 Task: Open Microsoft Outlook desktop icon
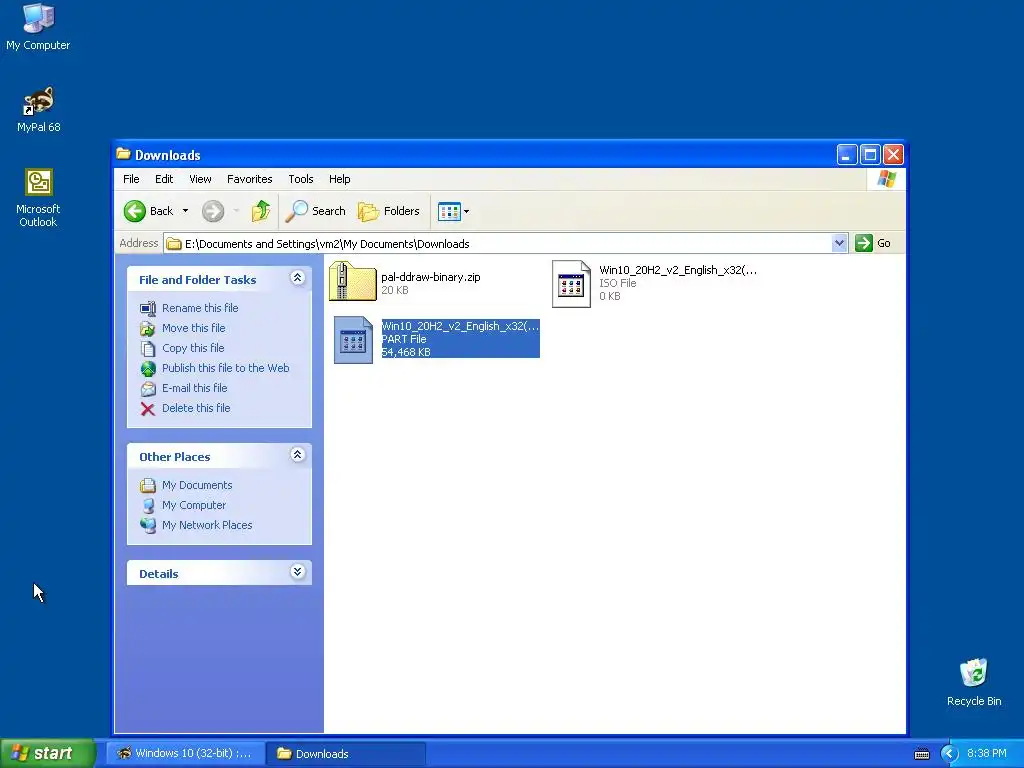tap(38, 198)
